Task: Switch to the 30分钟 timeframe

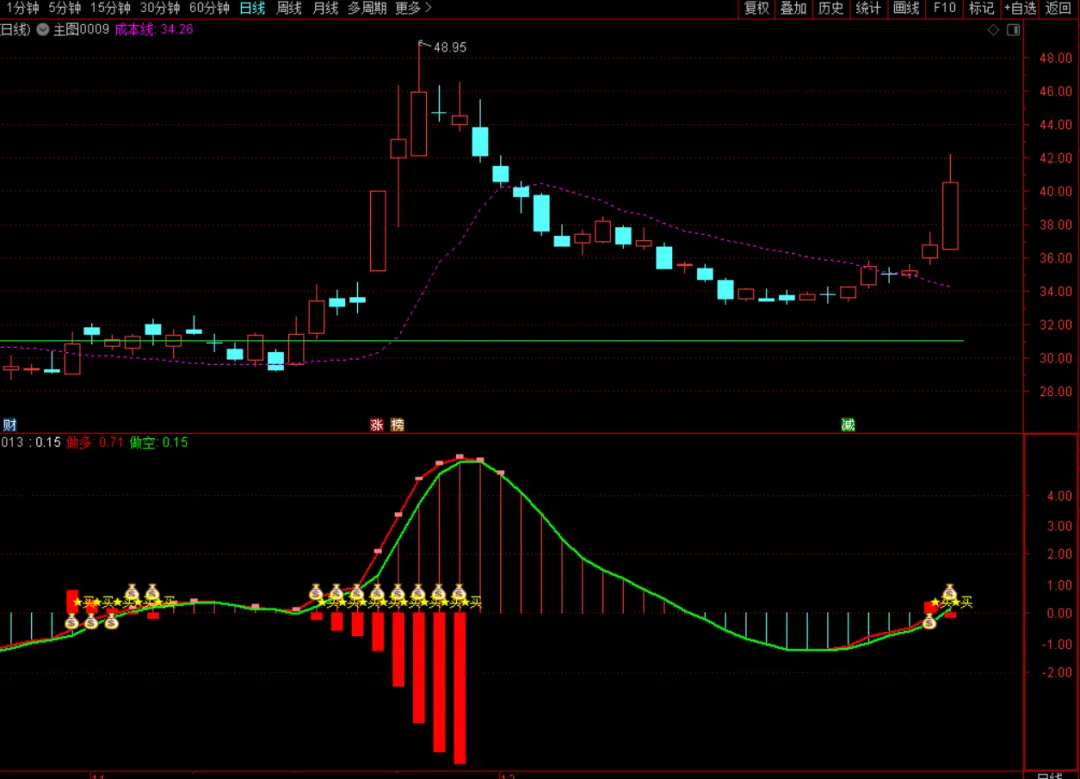Action: point(160,8)
